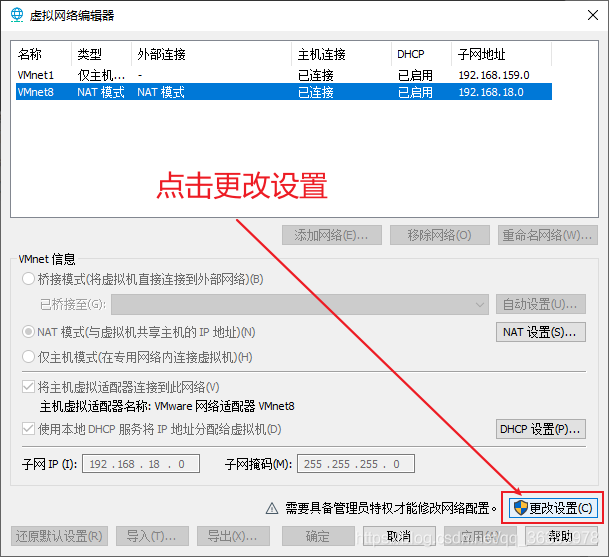
Task: Click the 子网掩码 input field
Action: (x=356, y=464)
